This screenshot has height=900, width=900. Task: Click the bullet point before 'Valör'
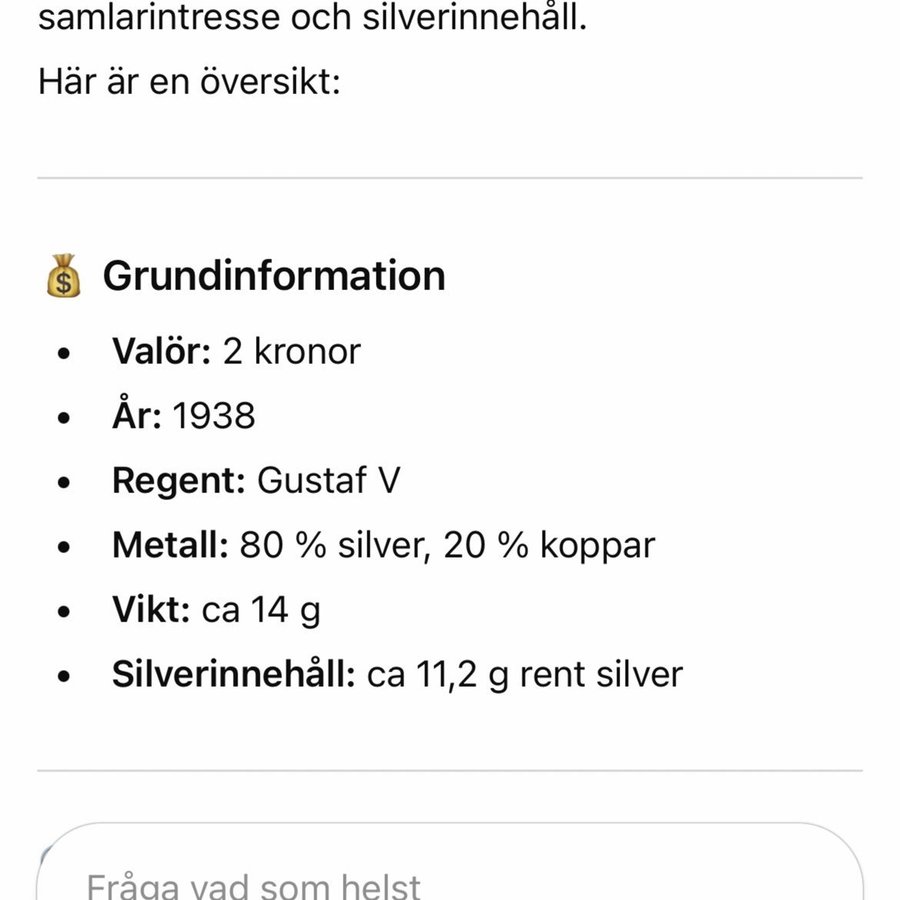tap(65, 353)
